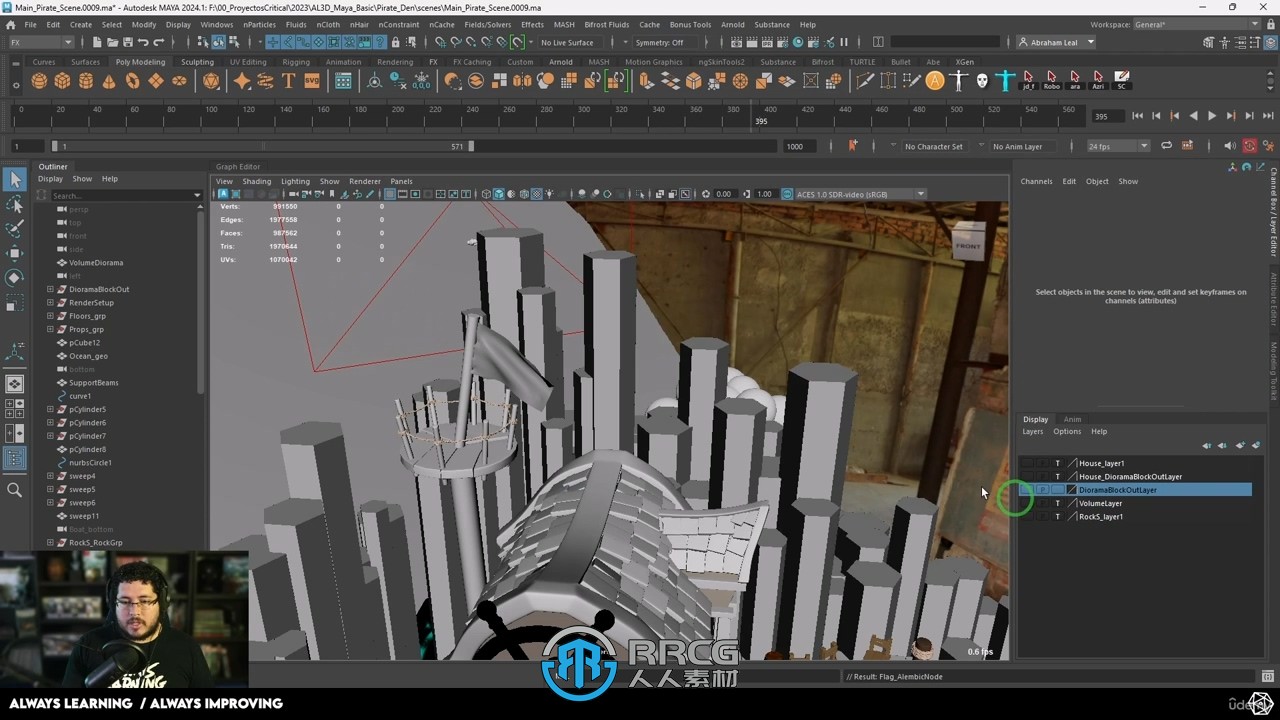The width and height of the screenshot is (1280, 720).
Task: Toggle the loop playback button
Action: tap(1166, 146)
